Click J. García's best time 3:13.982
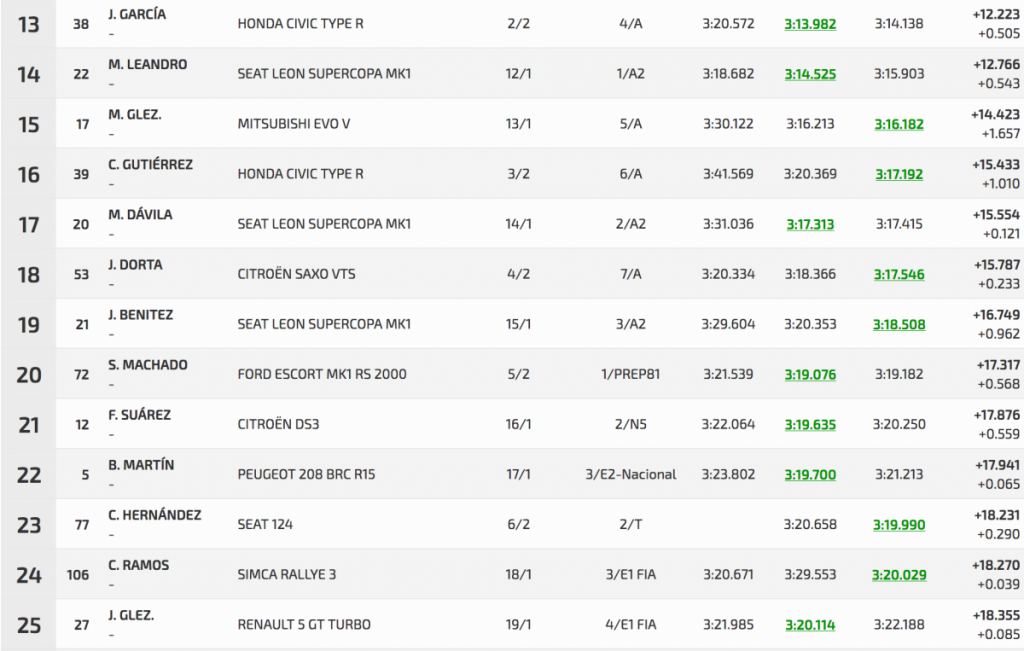 [809, 24]
